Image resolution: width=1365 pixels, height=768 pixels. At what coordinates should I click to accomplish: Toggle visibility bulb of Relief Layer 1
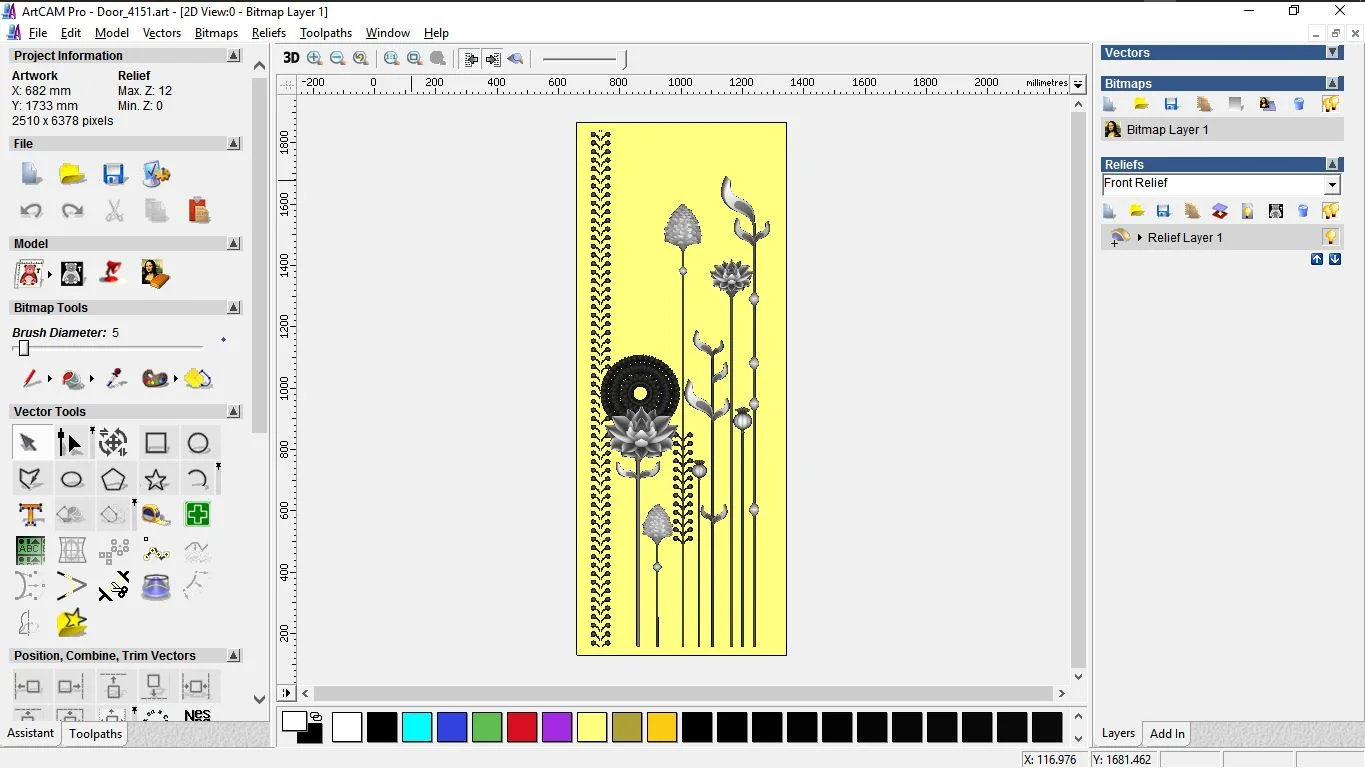coord(1330,237)
